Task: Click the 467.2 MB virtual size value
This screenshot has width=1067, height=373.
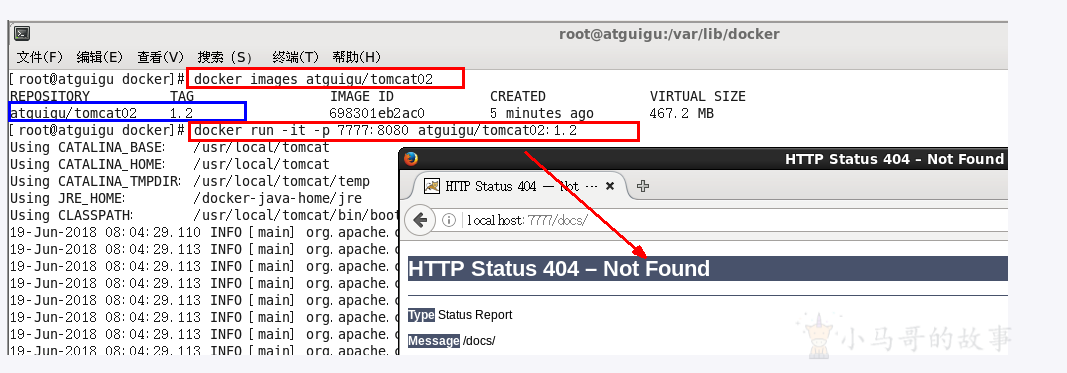Action: pos(682,113)
